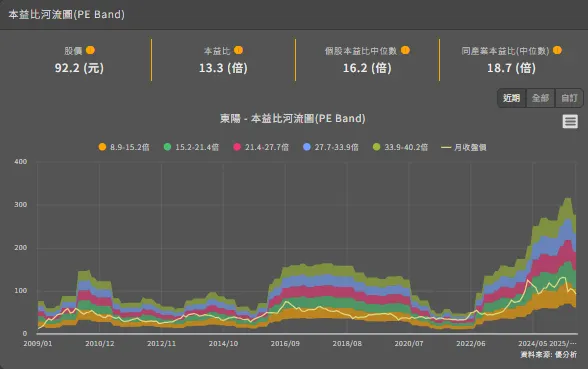This screenshot has height=369, width=588.
Task: Click the info icon next to 股價
Action: point(90,50)
